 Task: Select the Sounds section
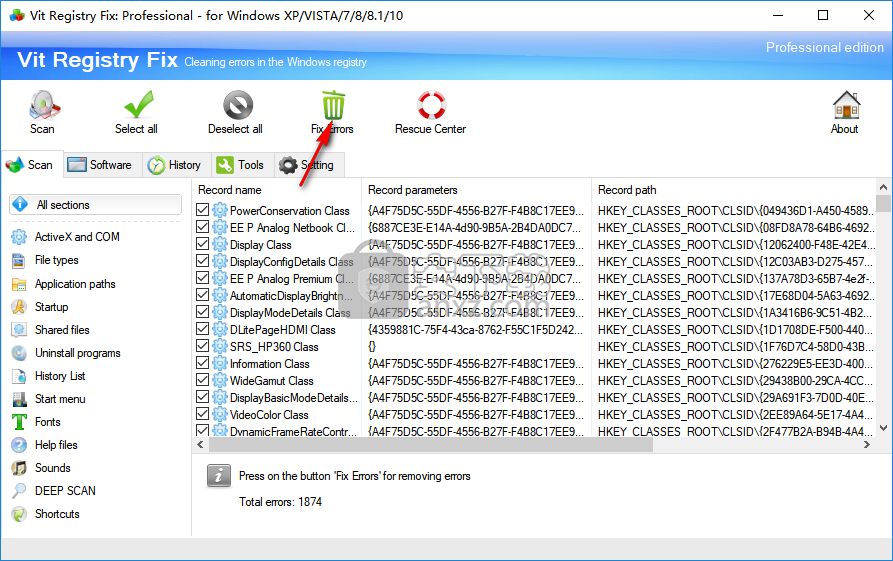tap(52, 468)
